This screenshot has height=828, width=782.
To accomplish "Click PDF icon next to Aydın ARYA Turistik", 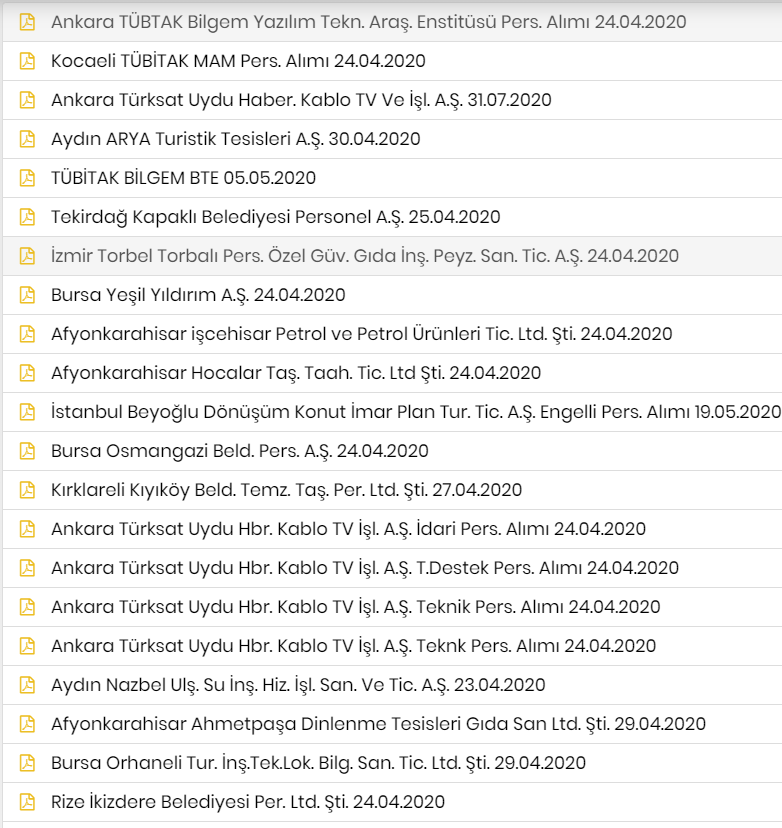I will click(27, 139).
